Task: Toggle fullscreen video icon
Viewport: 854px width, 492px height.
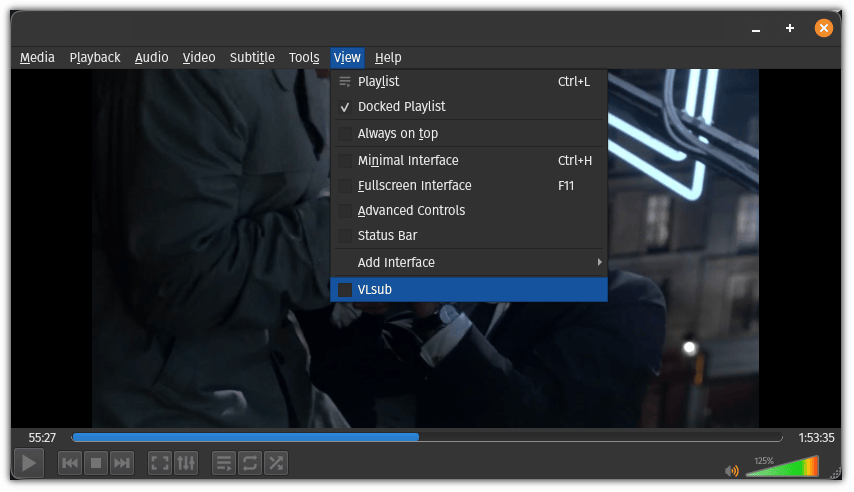Action: (x=160, y=463)
